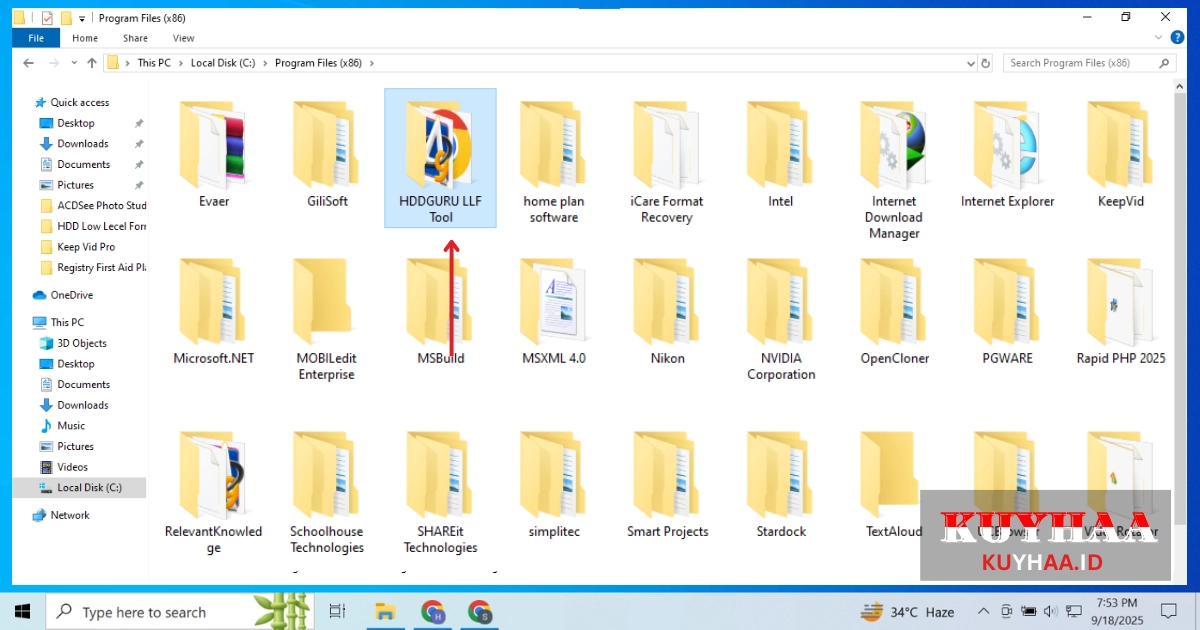Click This PC in the address bar
This screenshot has width=1200, height=630.
pyautogui.click(x=154, y=63)
